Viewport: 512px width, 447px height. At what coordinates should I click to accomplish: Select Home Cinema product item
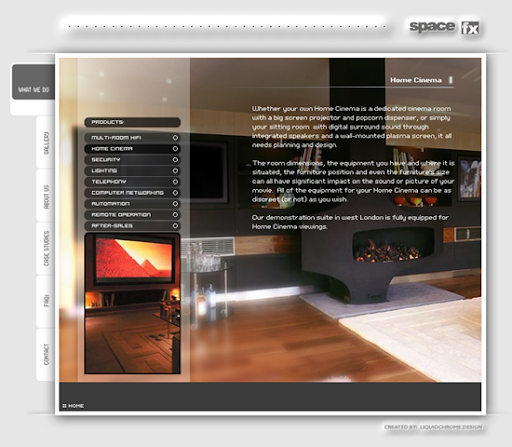[x=132, y=149]
